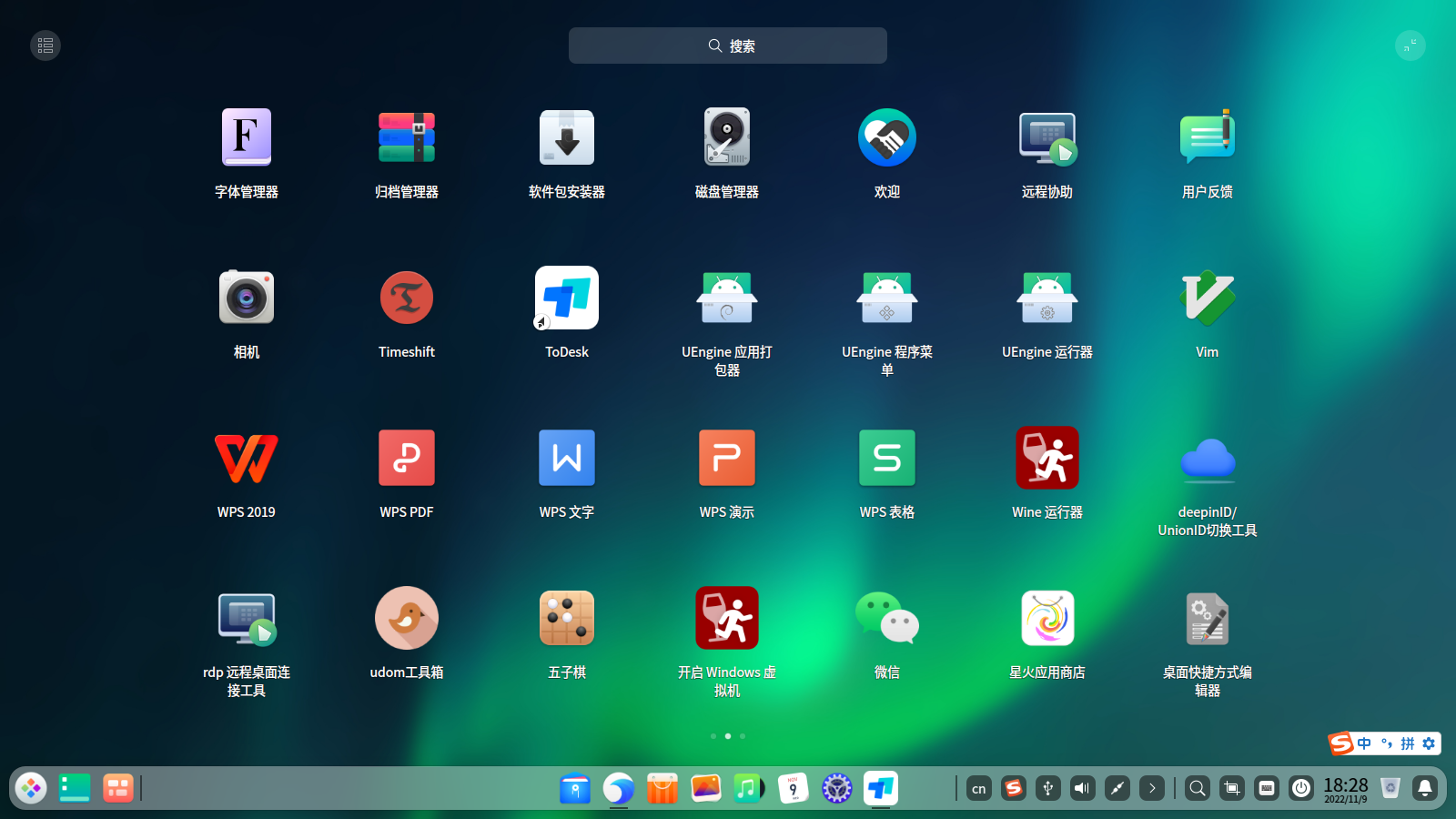Open the notification bell in dock
The image size is (1456, 819).
[1425, 788]
